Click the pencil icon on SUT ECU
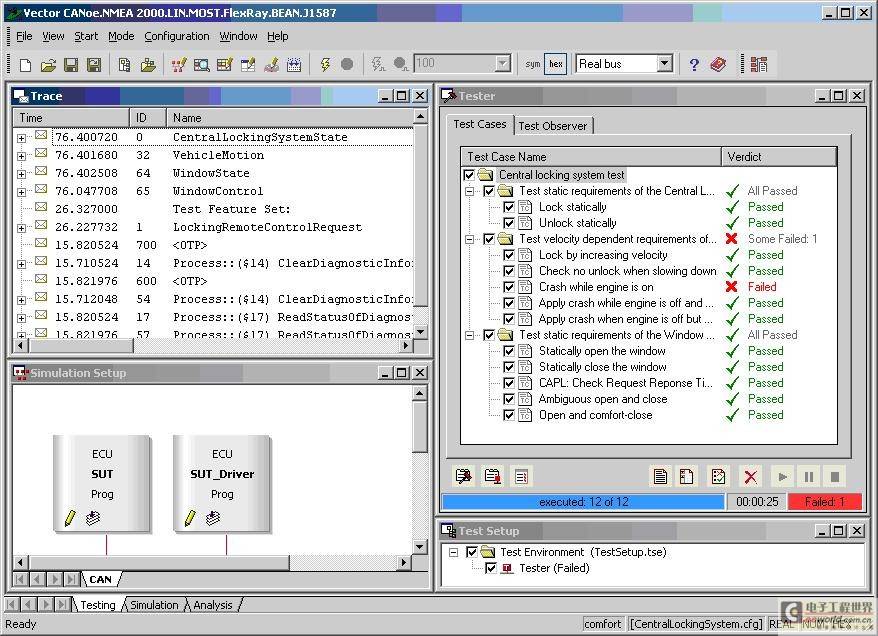 (x=70, y=518)
